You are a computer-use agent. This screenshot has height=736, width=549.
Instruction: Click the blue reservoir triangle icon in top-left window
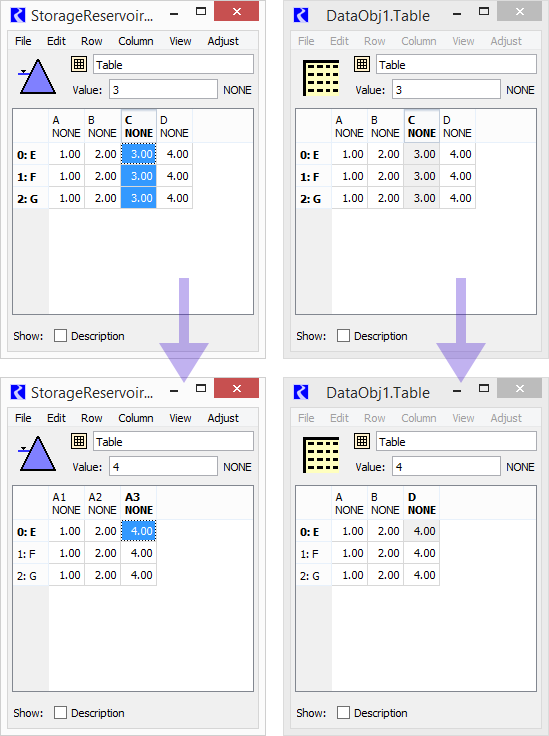click(x=37, y=77)
